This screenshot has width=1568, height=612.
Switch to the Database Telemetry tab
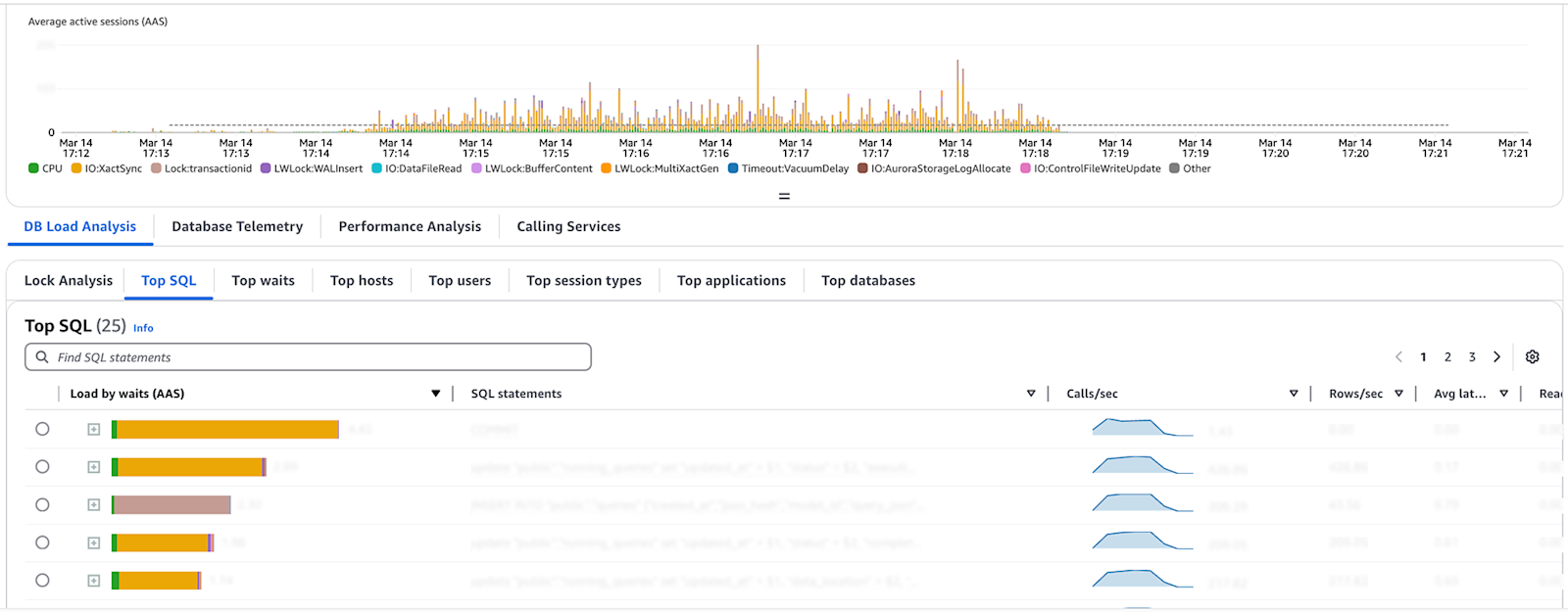click(x=237, y=226)
